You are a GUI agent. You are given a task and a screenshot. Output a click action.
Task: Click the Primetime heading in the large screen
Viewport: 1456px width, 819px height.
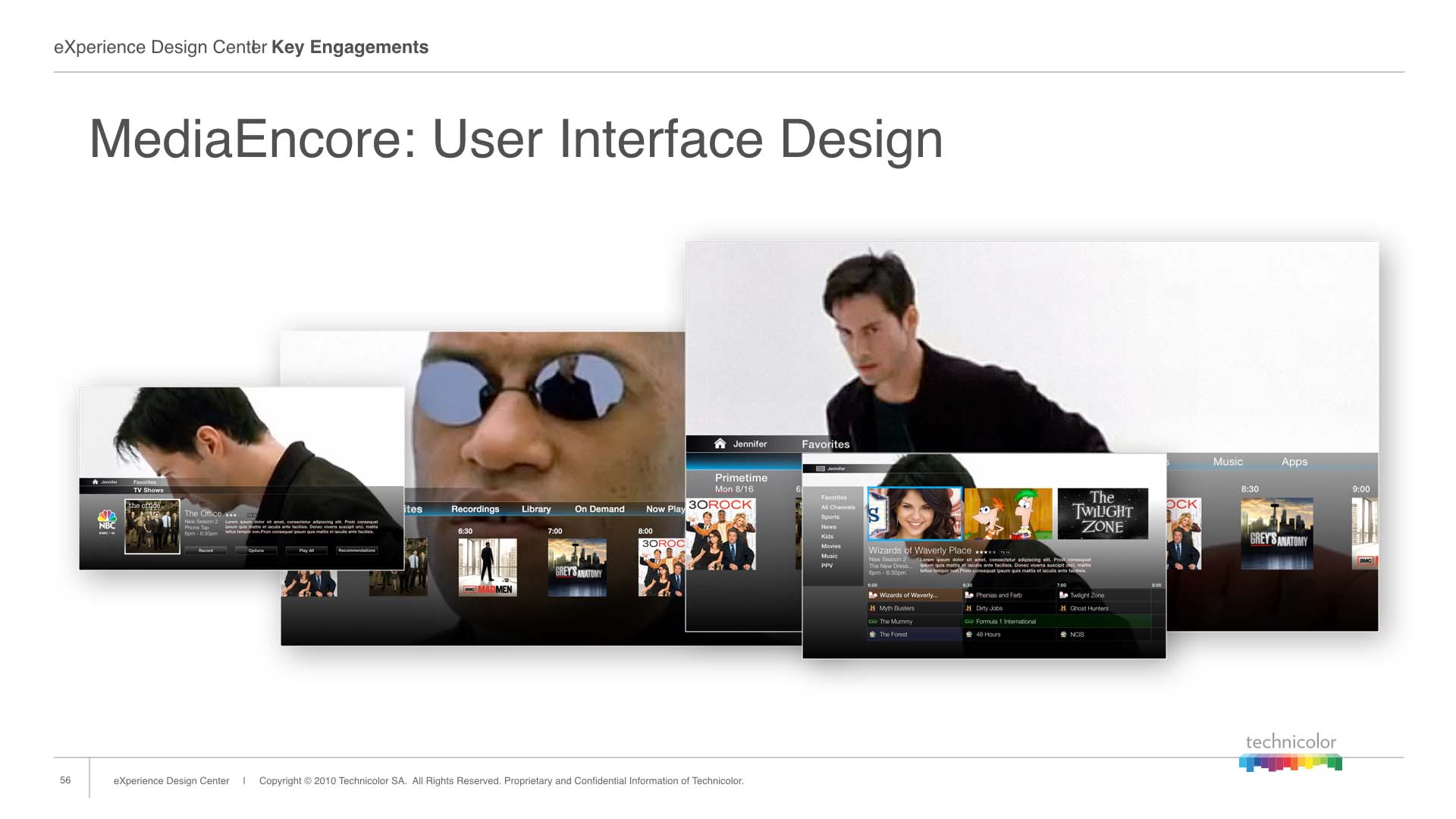tap(741, 478)
